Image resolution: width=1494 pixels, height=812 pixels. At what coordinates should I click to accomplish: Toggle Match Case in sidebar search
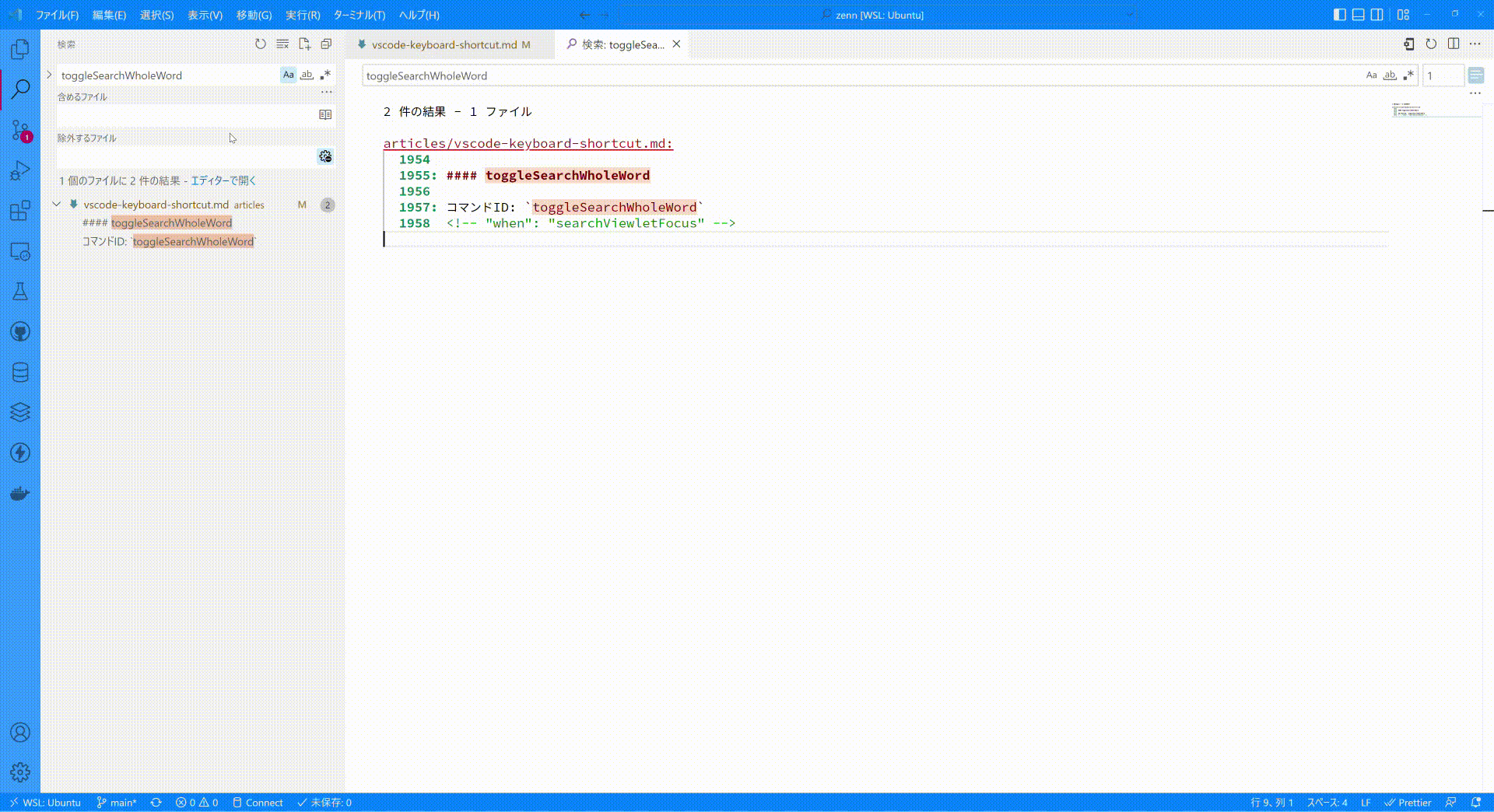(x=289, y=75)
